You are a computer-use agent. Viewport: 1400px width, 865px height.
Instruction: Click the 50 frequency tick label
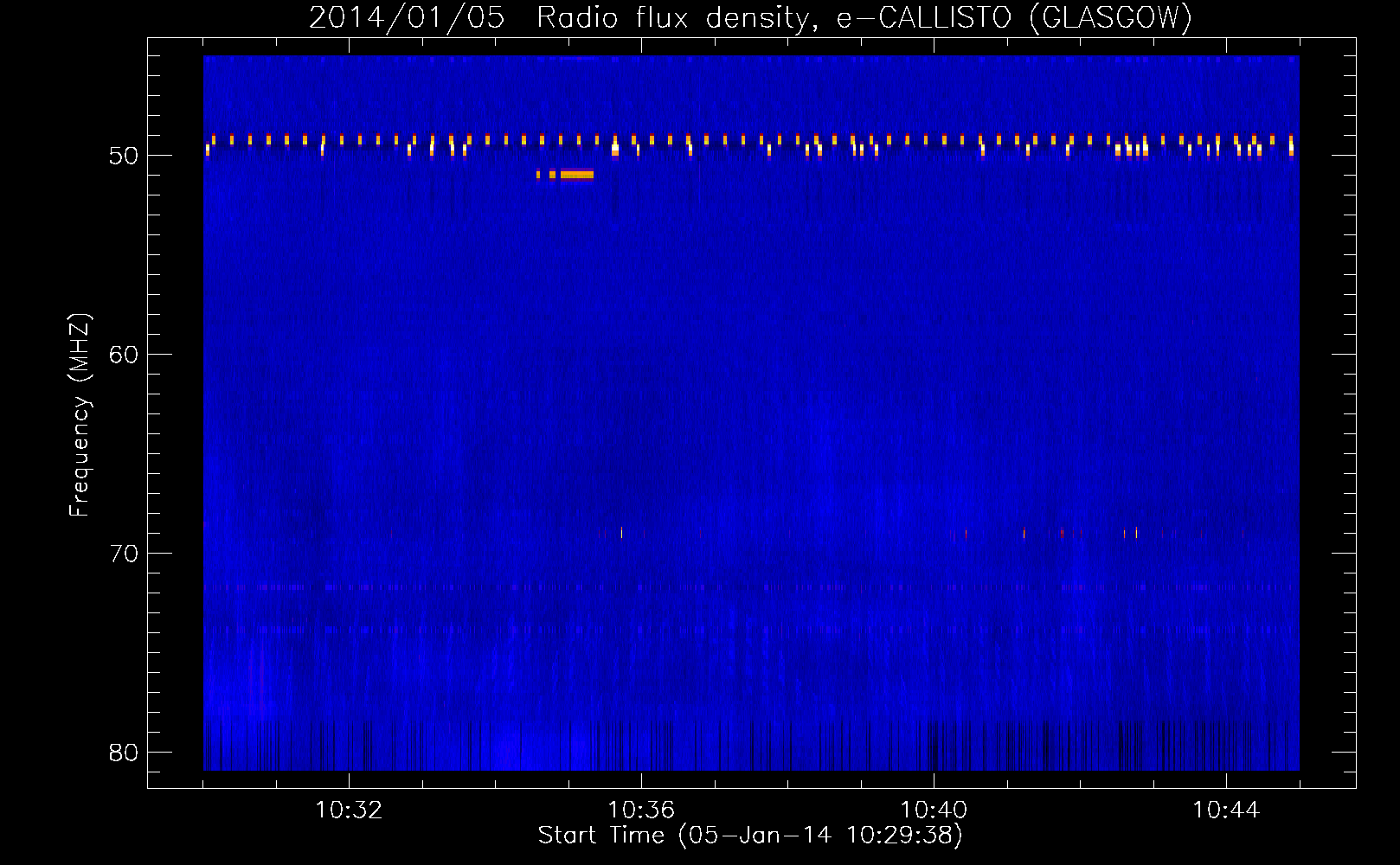124,156
